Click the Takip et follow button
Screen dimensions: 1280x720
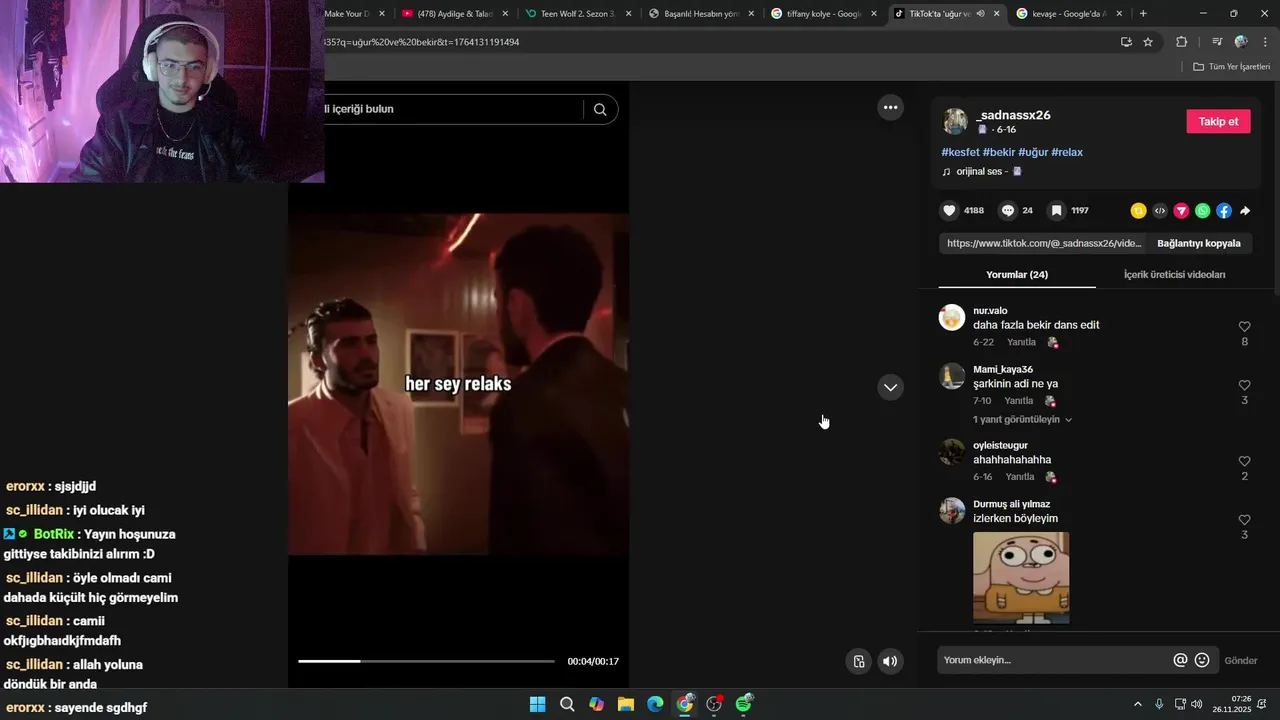click(x=1218, y=122)
